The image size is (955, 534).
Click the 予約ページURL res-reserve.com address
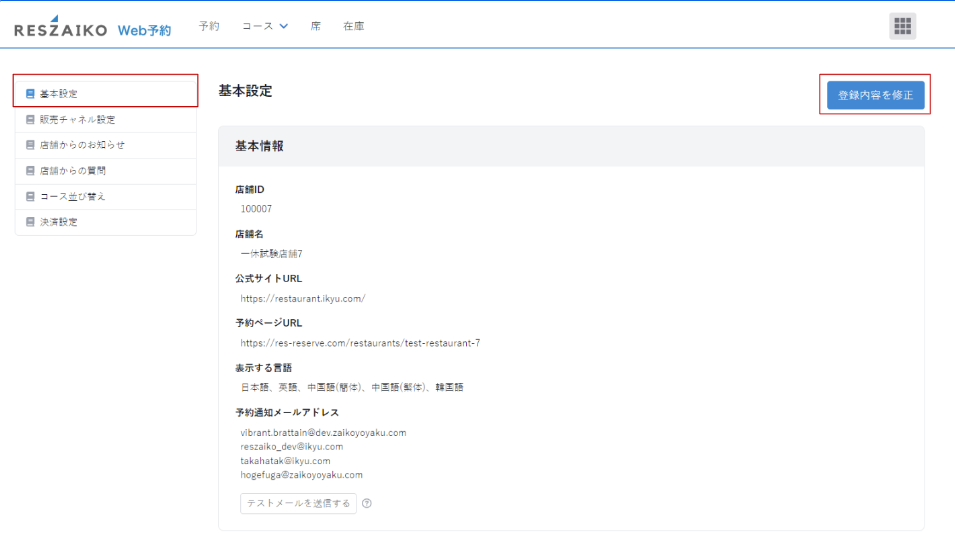point(360,343)
